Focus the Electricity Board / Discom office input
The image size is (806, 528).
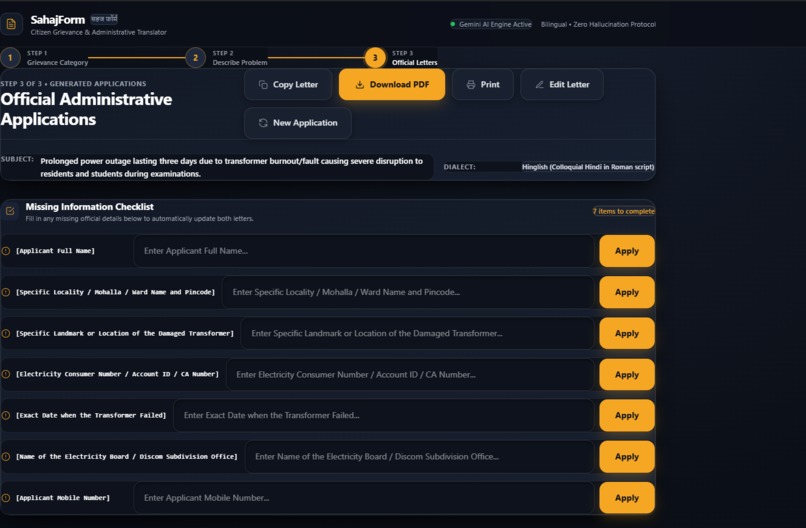[419, 457]
